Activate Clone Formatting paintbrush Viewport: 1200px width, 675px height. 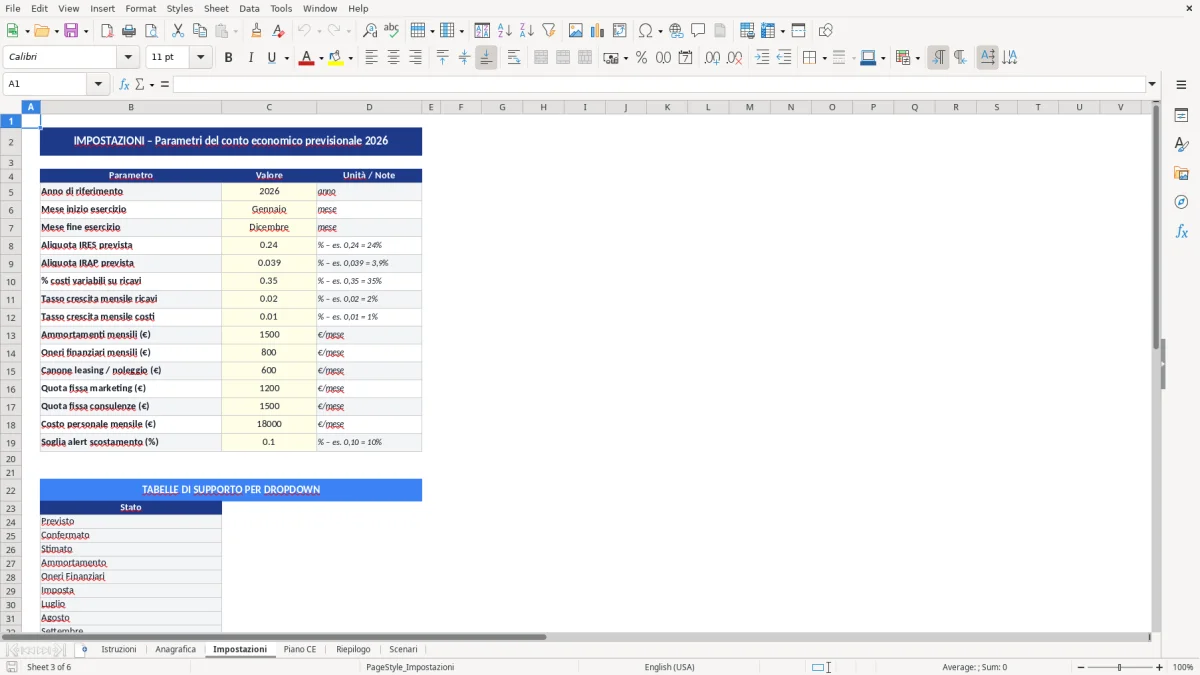(256, 31)
